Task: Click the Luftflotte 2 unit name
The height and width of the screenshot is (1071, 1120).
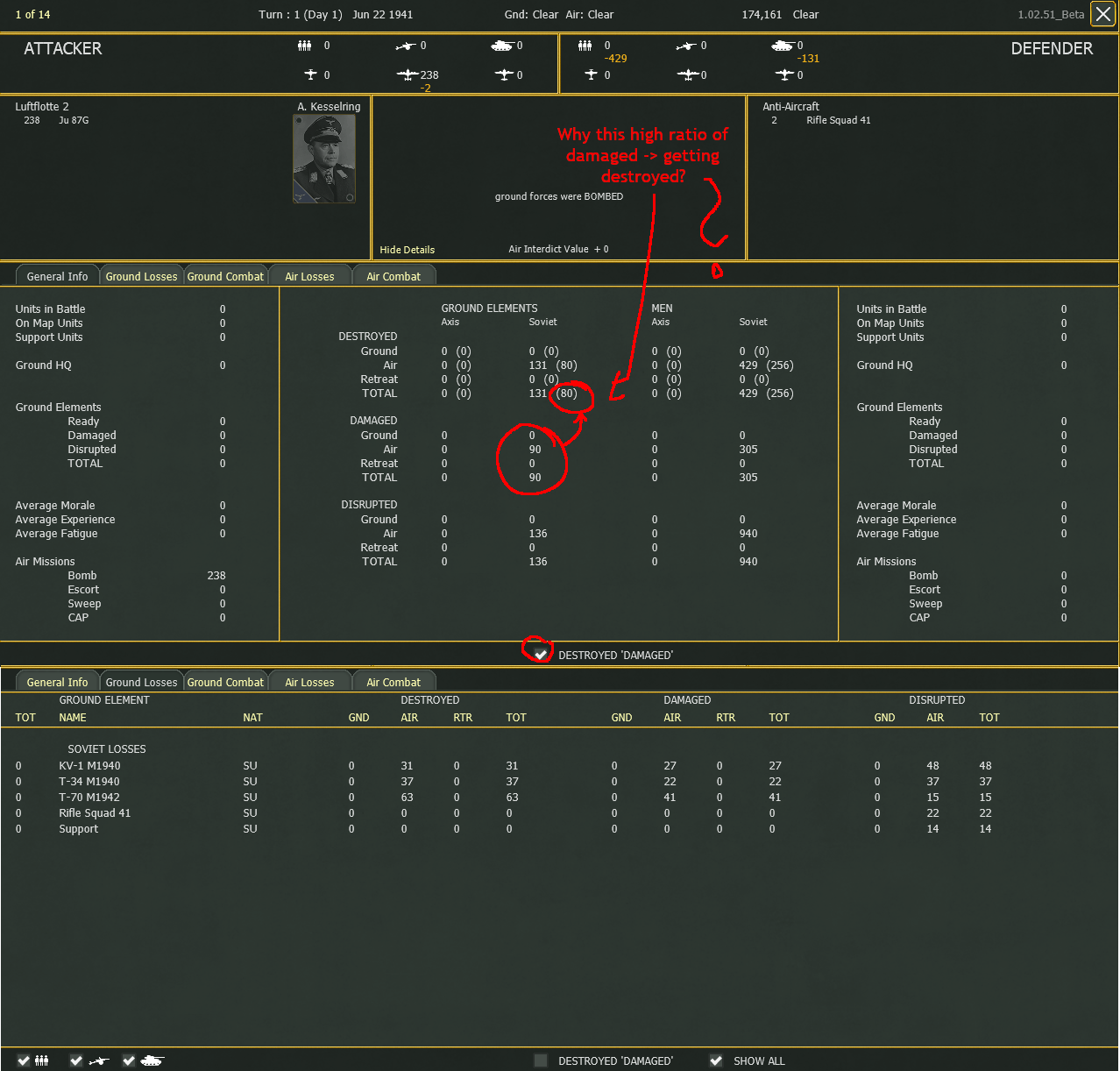Action: [42, 106]
